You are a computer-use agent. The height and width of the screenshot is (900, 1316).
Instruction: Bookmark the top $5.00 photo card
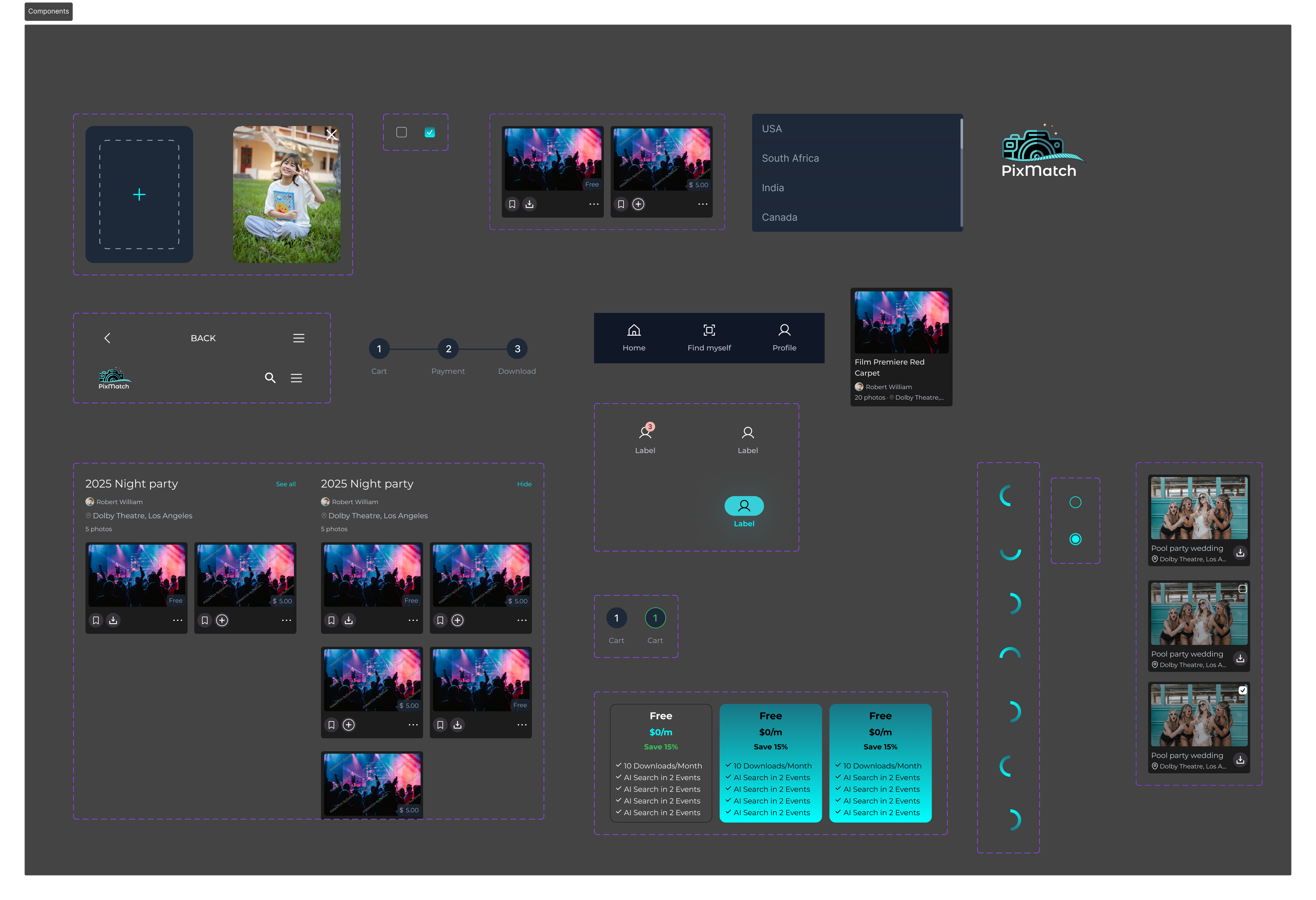(621, 204)
